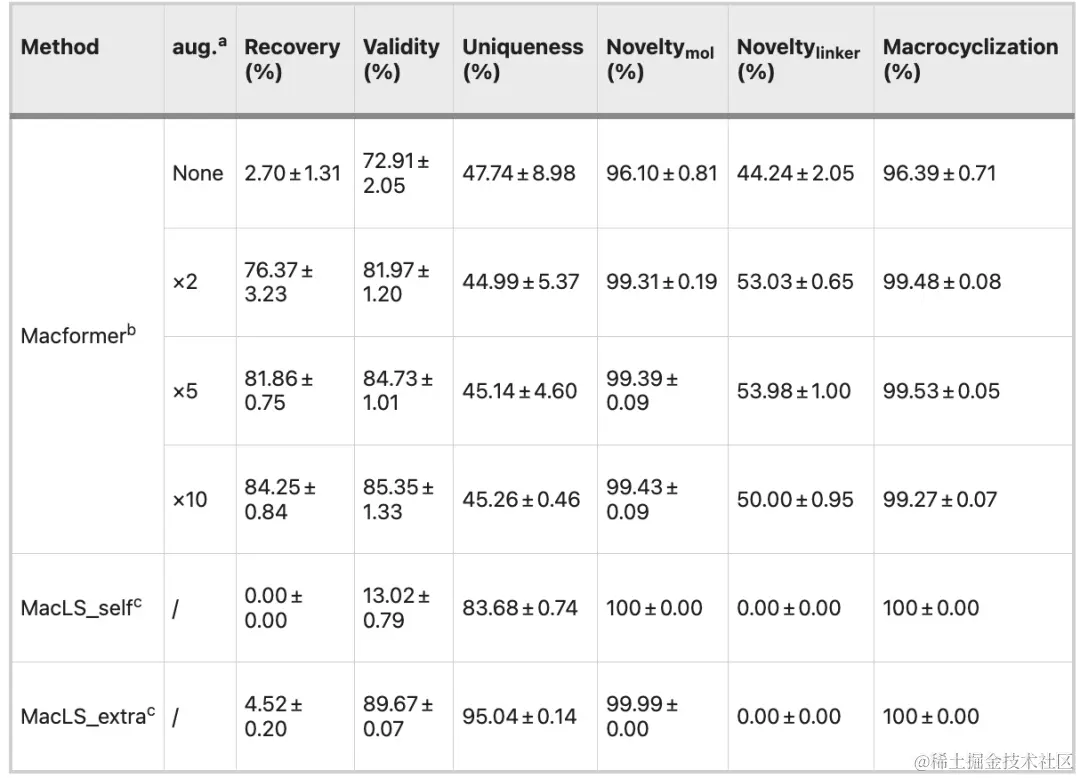Click recovery value "2.70 ± 1.31"
The image size is (1080, 778).
coord(293,173)
